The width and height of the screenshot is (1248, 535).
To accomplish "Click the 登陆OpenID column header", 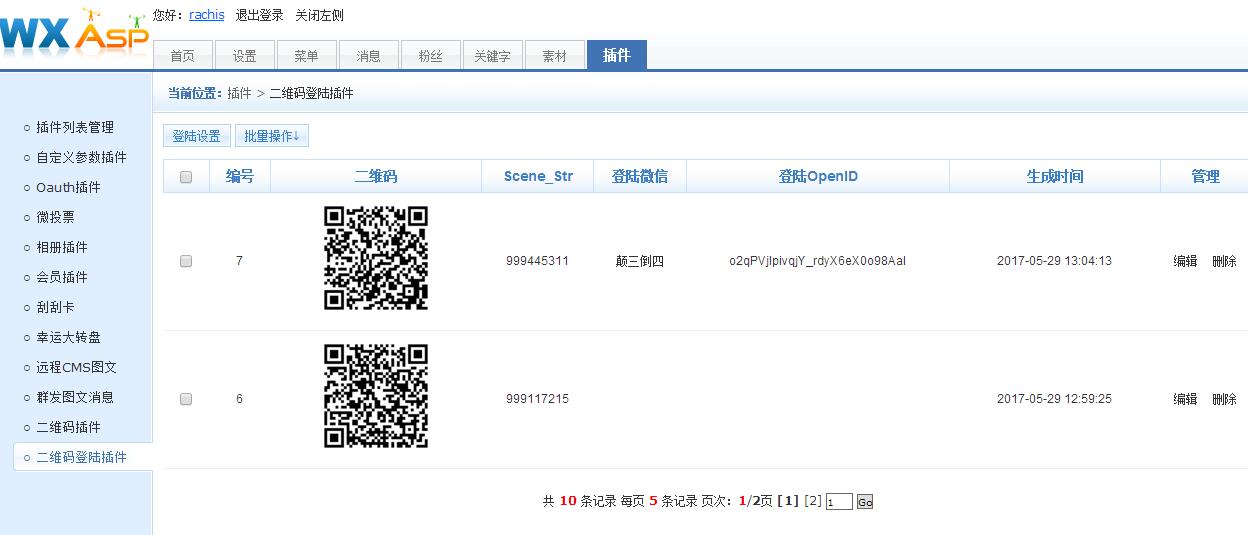I will click(x=818, y=176).
